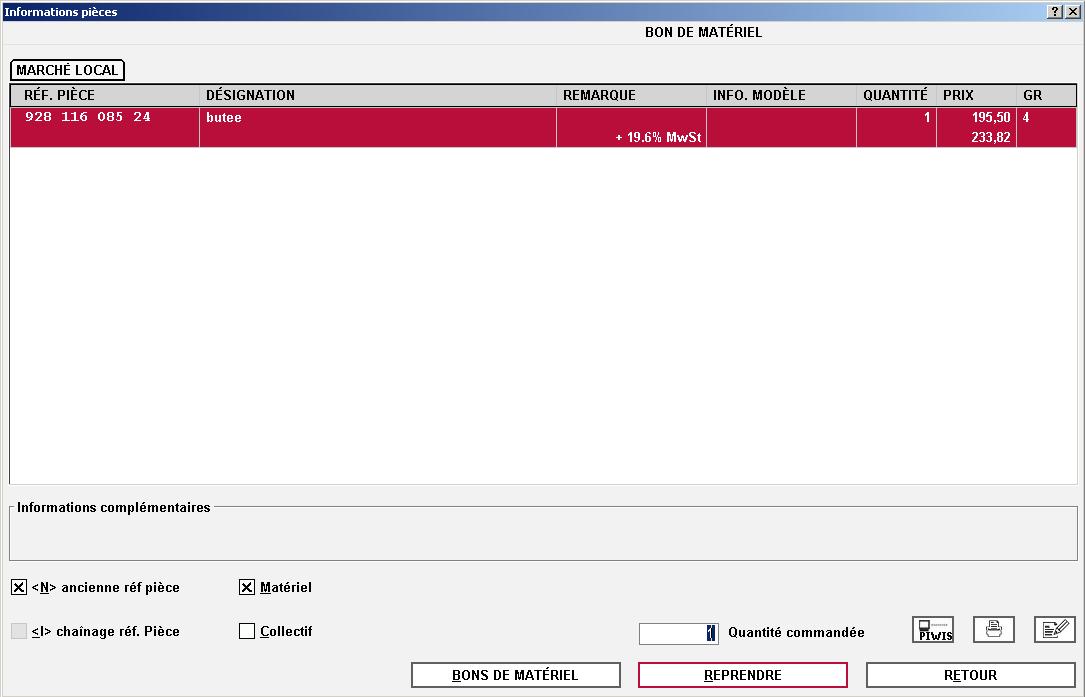Open the PIWIS icon button
Viewport: 1085px width, 697px height.
coord(933,630)
